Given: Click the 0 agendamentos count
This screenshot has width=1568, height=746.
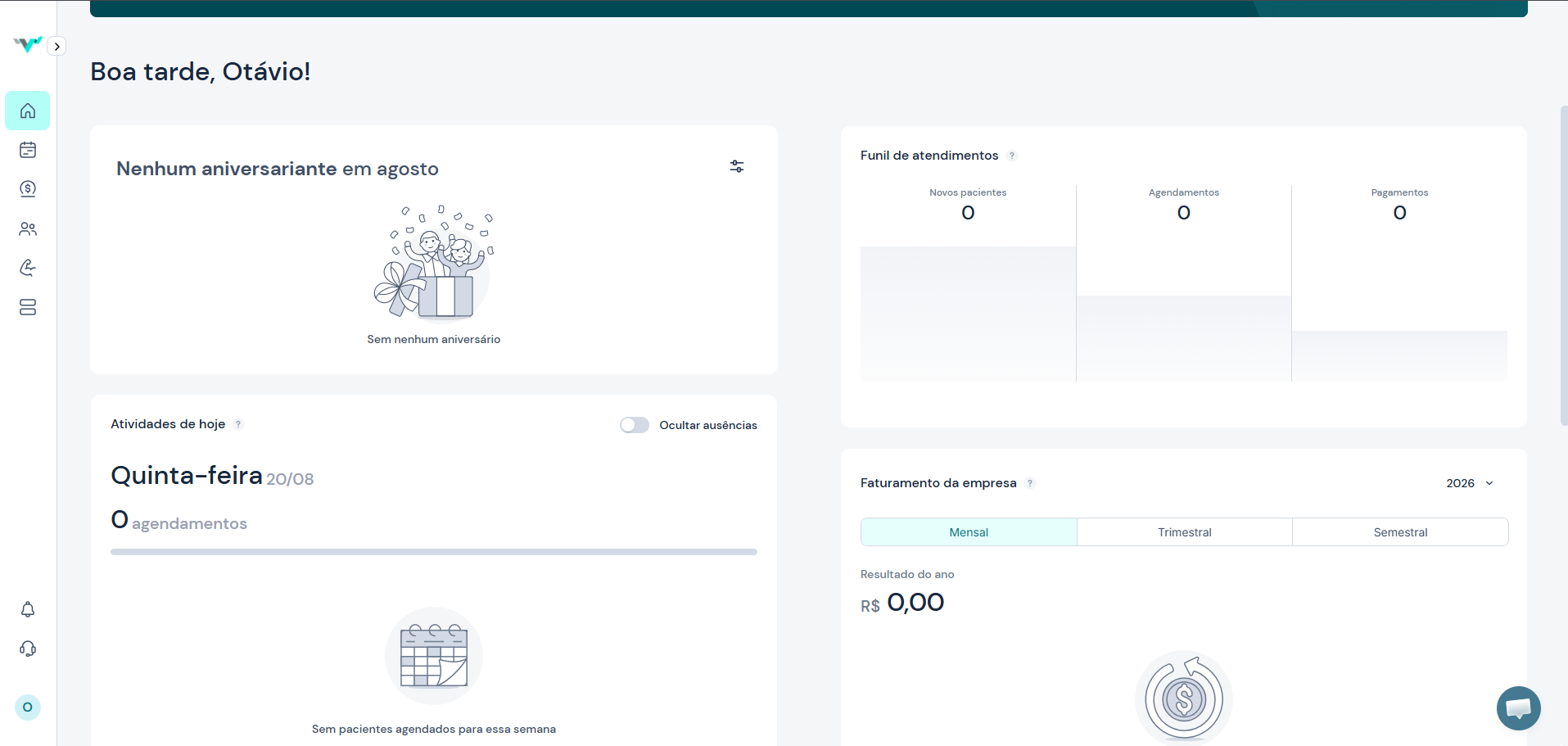Looking at the screenshot, I should (x=178, y=521).
